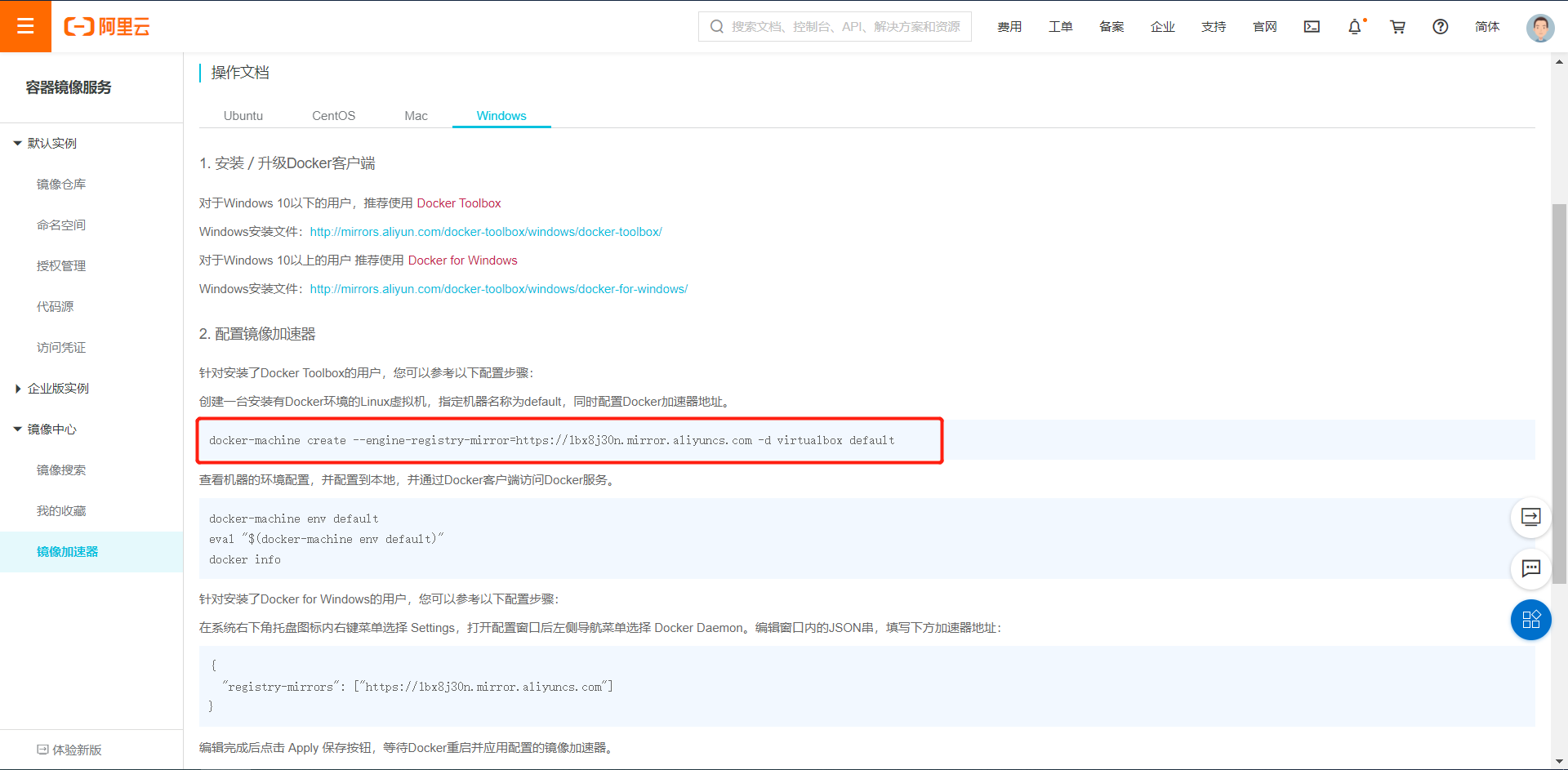Screen dimensions: 1568x770
Task: Collapse the 镜像中心 section
Action: (x=45, y=430)
